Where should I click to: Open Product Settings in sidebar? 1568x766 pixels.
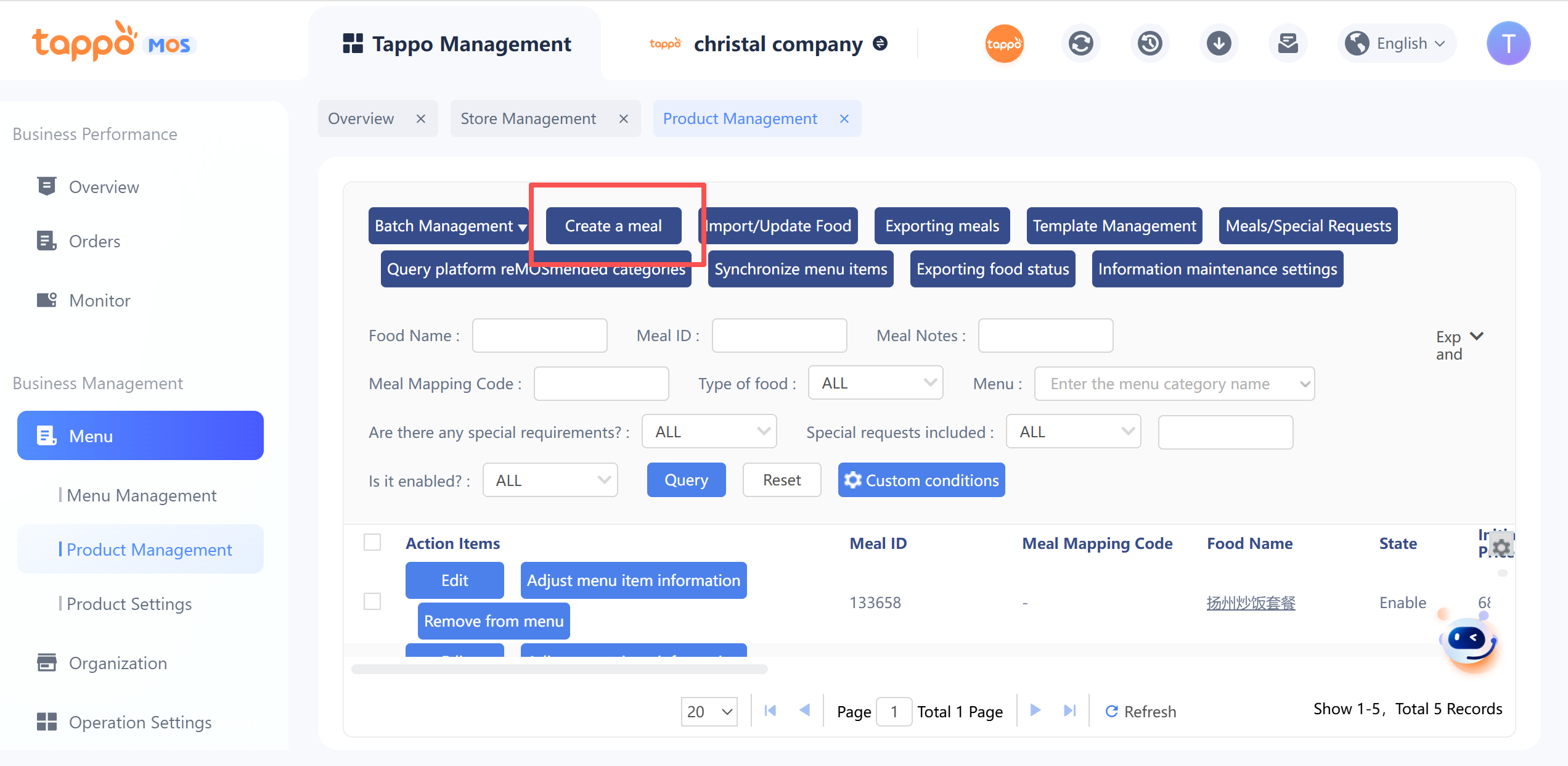point(129,604)
